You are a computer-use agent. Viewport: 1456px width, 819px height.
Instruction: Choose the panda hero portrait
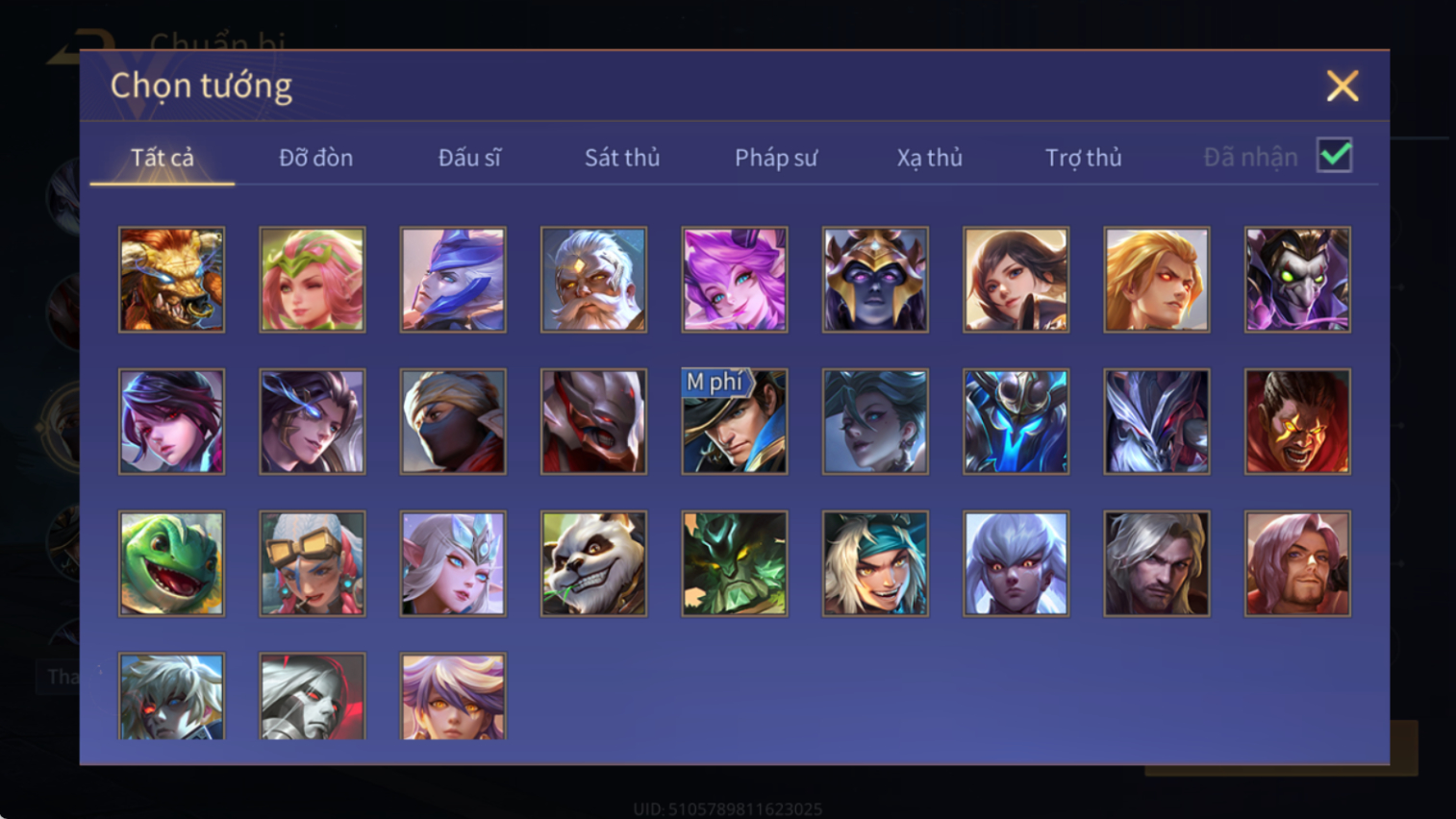pyautogui.click(x=593, y=563)
